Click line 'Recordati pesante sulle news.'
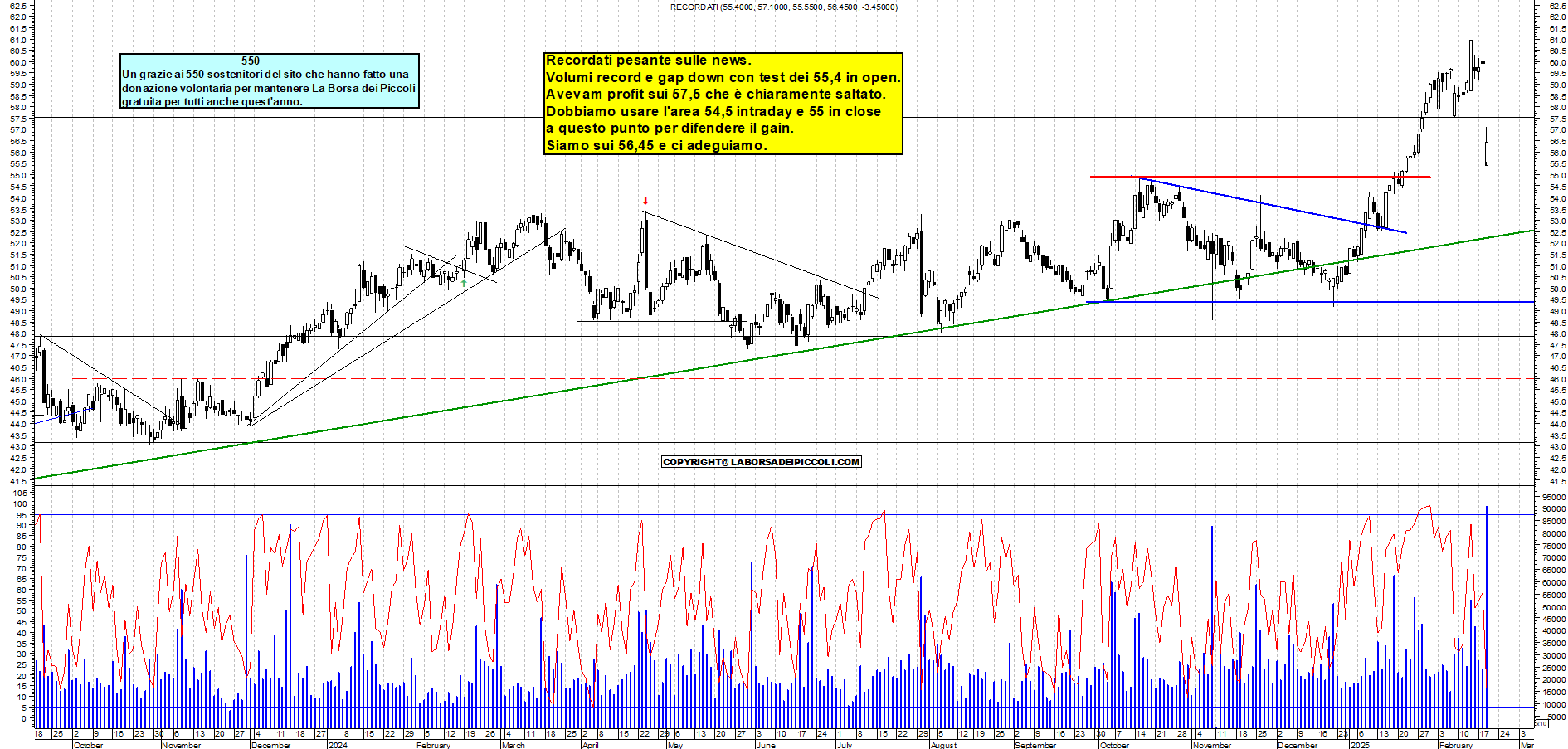This screenshot has width=1568, height=749. pyautogui.click(x=649, y=60)
